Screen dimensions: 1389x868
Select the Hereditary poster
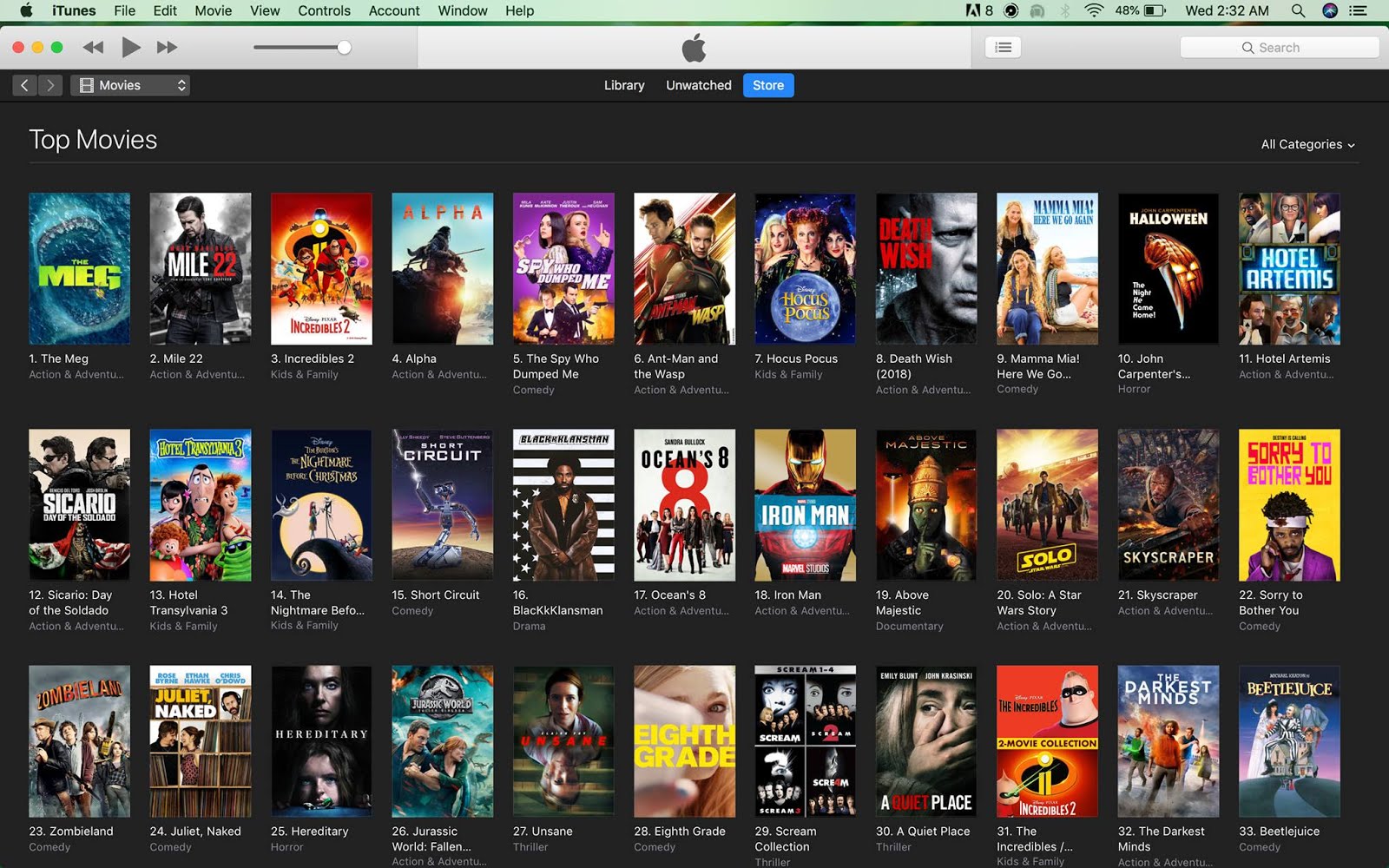coord(321,741)
